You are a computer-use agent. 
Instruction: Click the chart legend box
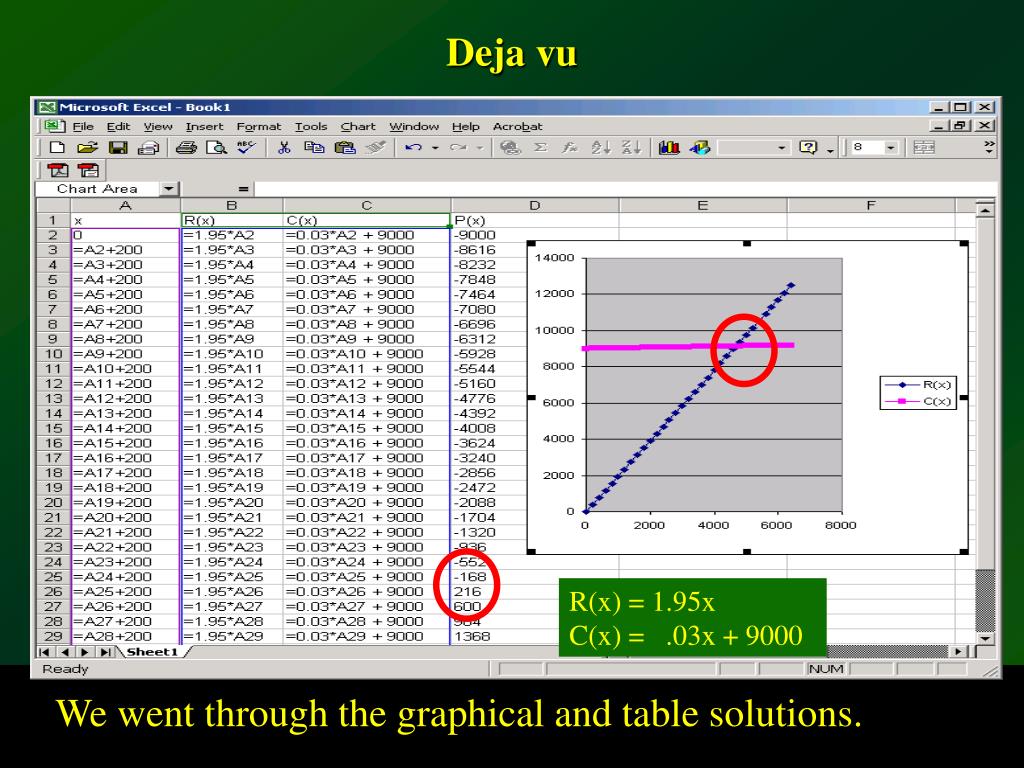tap(917, 392)
